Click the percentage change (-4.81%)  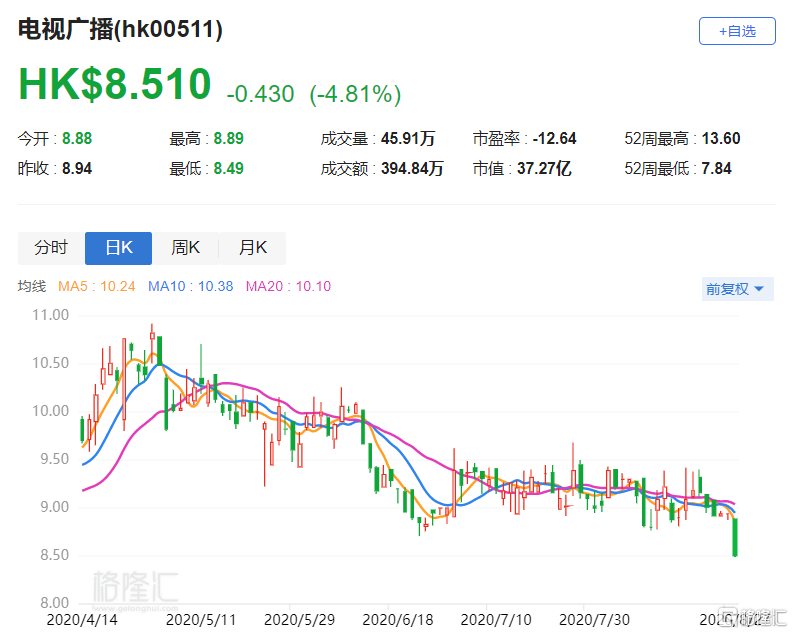tap(355, 94)
